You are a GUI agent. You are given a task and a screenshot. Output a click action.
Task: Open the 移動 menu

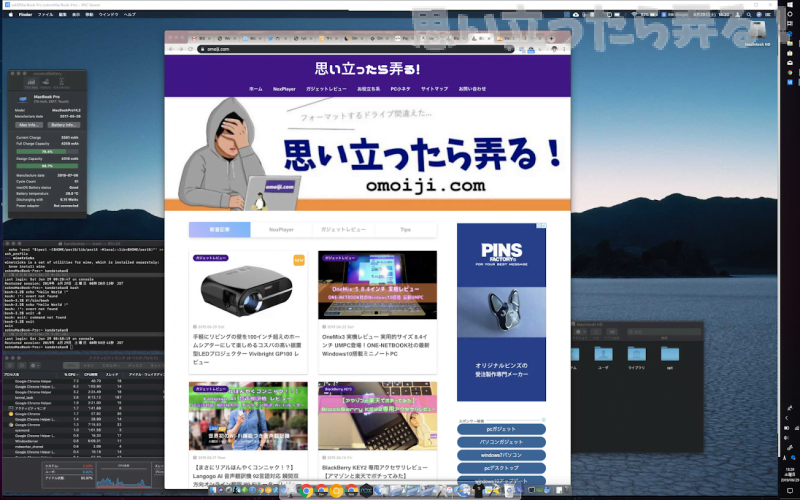coord(89,14)
